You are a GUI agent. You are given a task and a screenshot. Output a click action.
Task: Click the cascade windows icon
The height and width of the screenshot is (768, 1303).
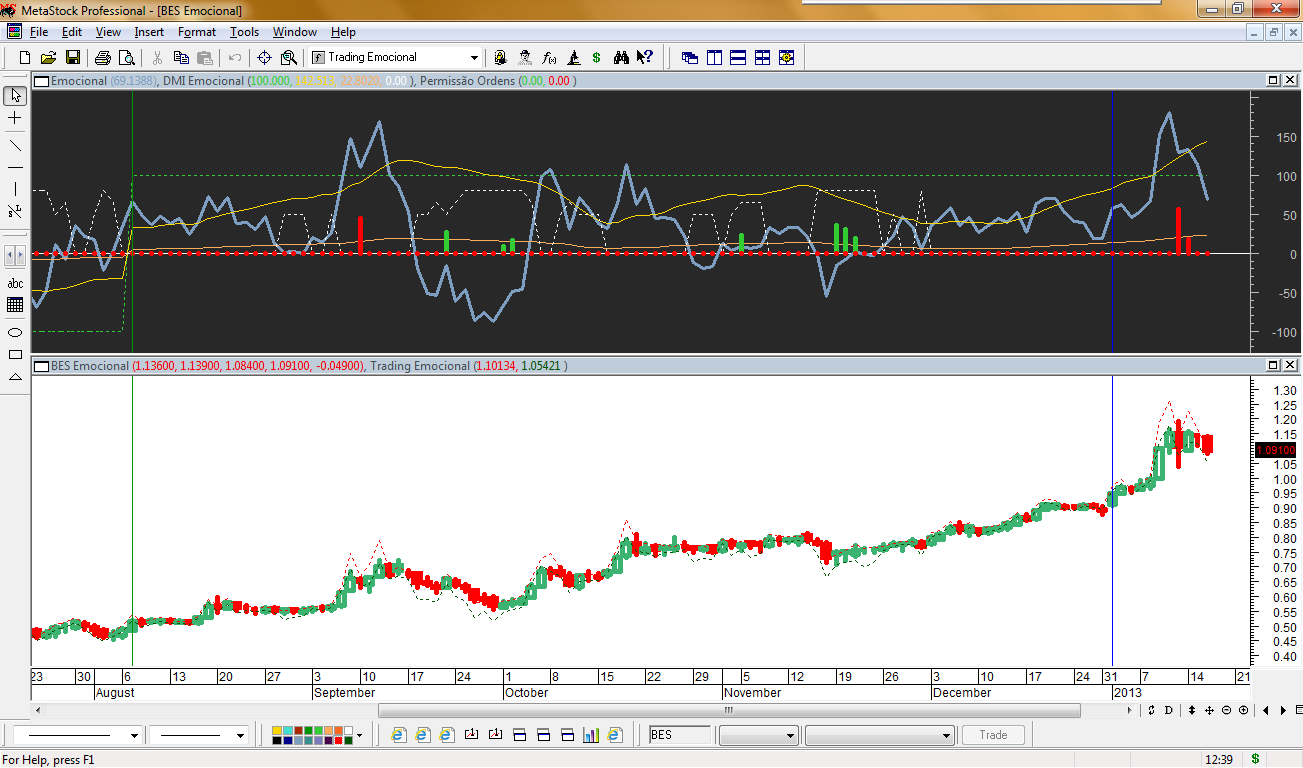pyautogui.click(x=690, y=58)
